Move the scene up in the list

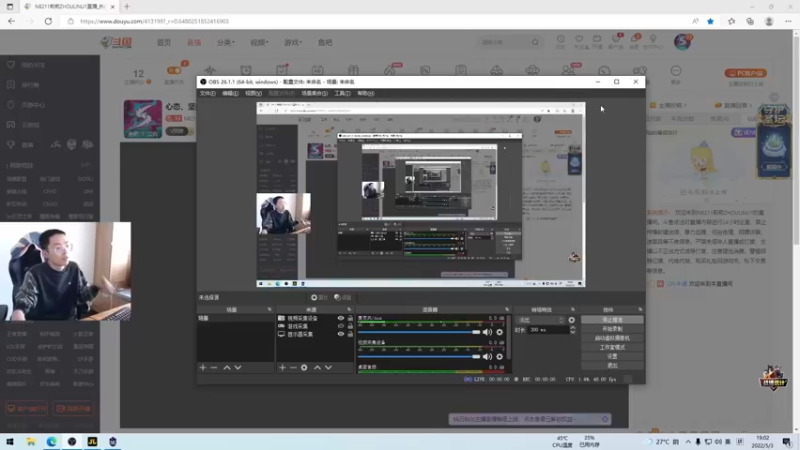click(x=227, y=367)
